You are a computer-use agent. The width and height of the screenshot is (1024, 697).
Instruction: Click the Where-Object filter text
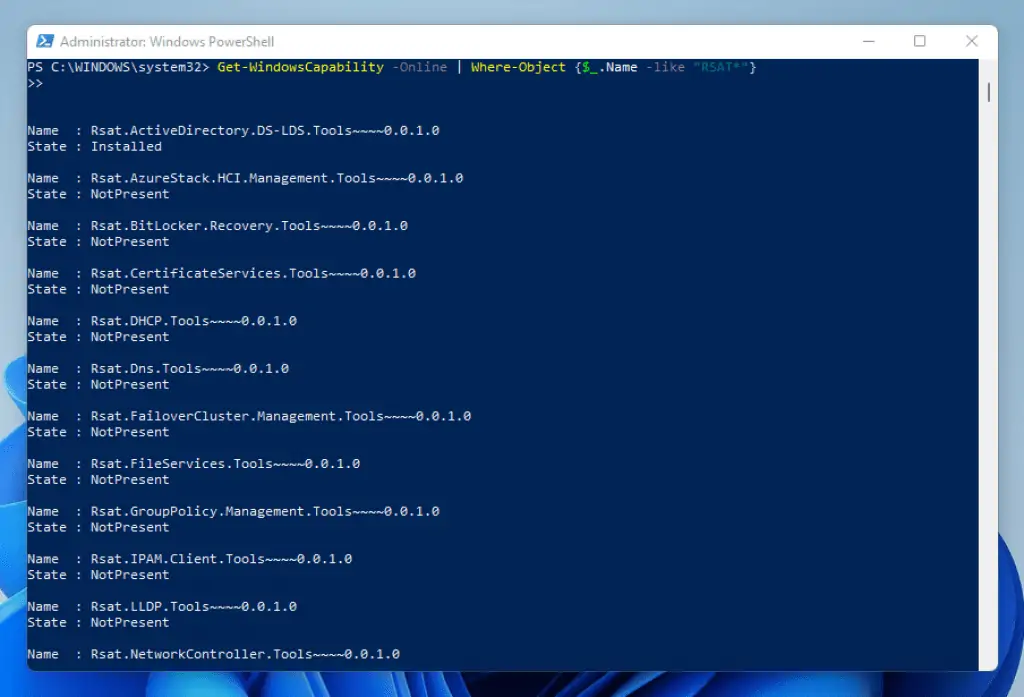pyautogui.click(x=520, y=67)
